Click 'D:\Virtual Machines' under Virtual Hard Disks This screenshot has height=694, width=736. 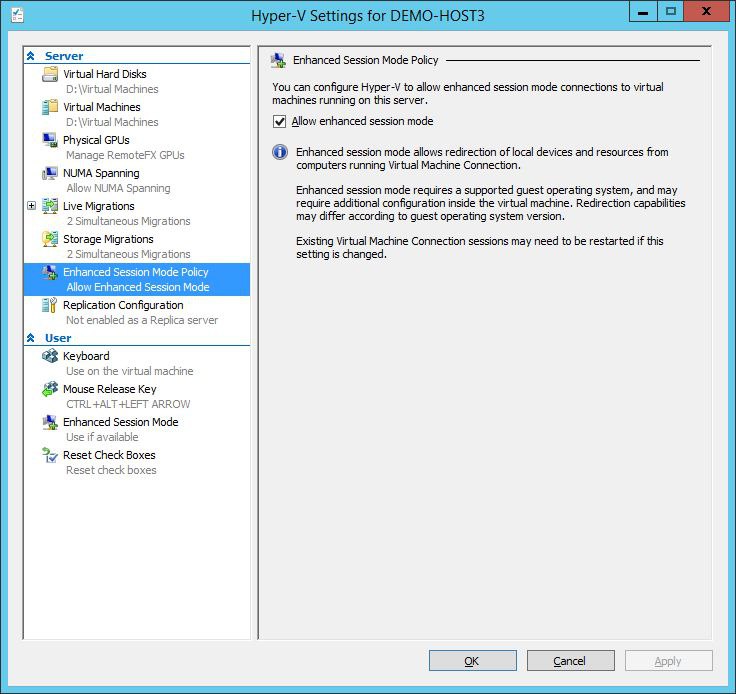112,89
